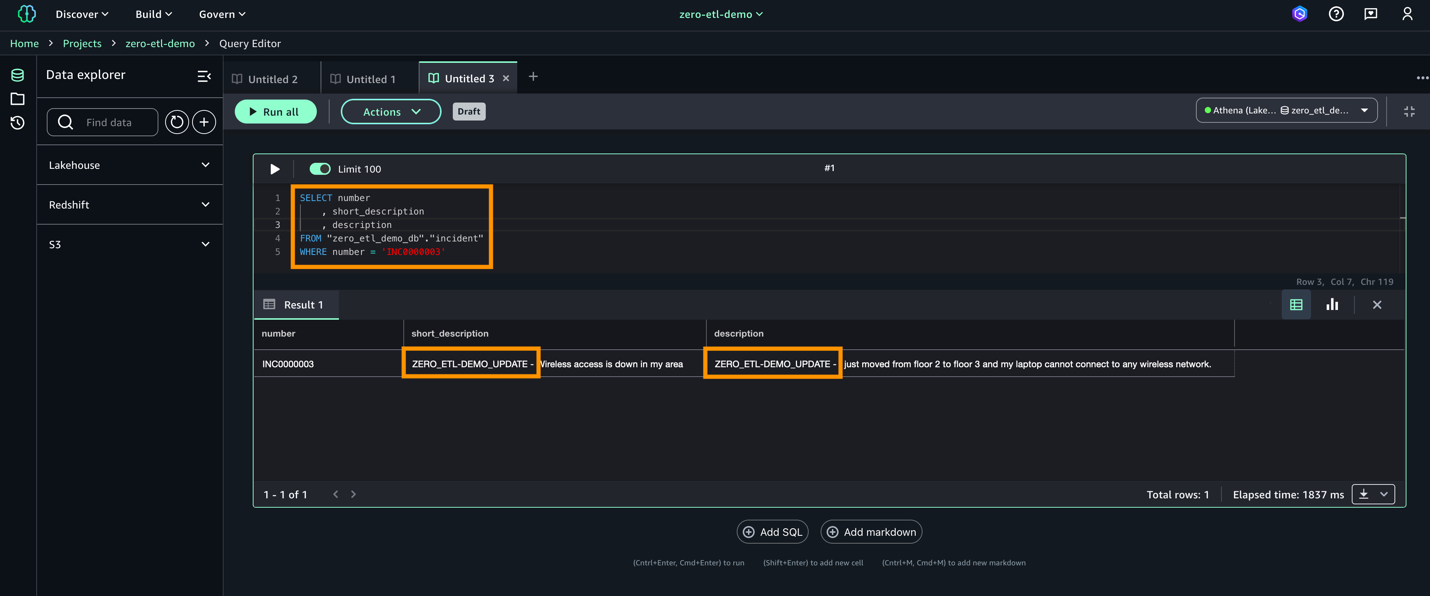Click the short_description column header

tap(555, 333)
